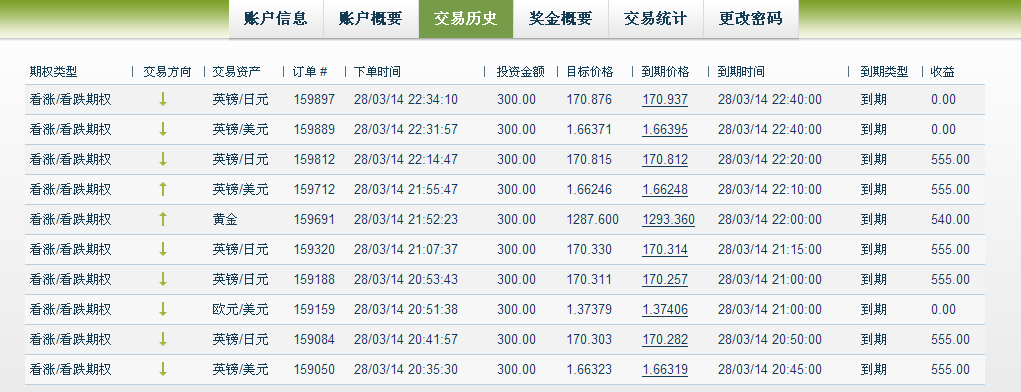Select order number 159050
Viewport: 1021px width, 392px height.
pos(314,369)
